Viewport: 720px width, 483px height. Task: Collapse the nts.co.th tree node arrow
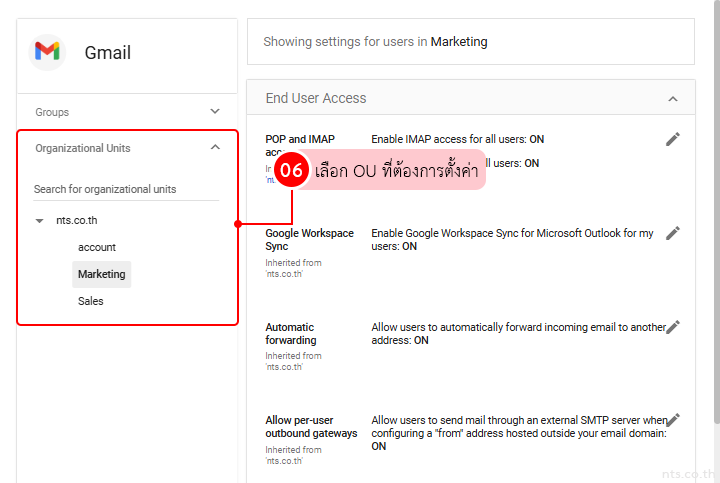pyautogui.click(x=39, y=220)
